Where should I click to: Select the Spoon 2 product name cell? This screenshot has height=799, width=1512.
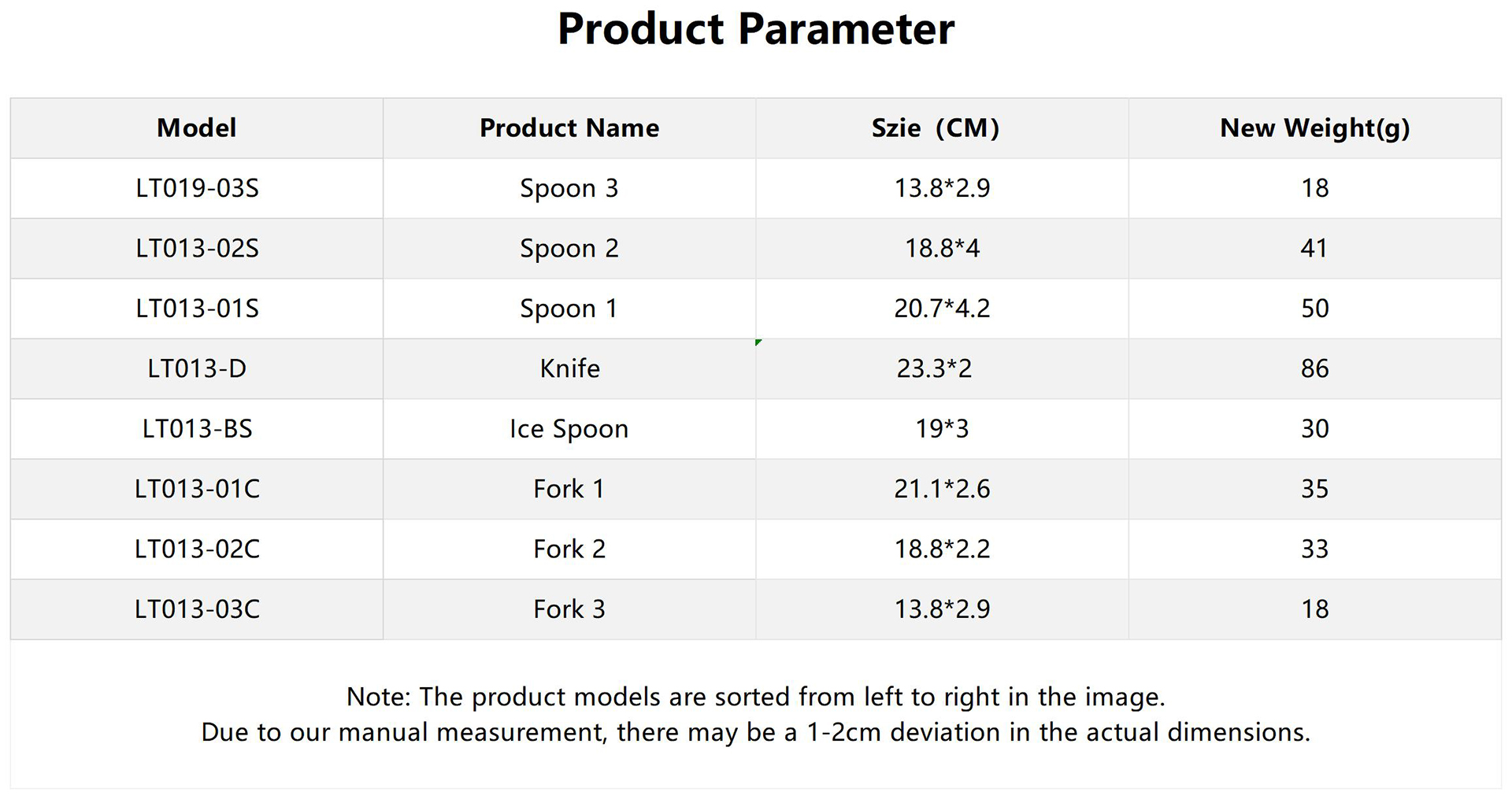pos(569,249)
